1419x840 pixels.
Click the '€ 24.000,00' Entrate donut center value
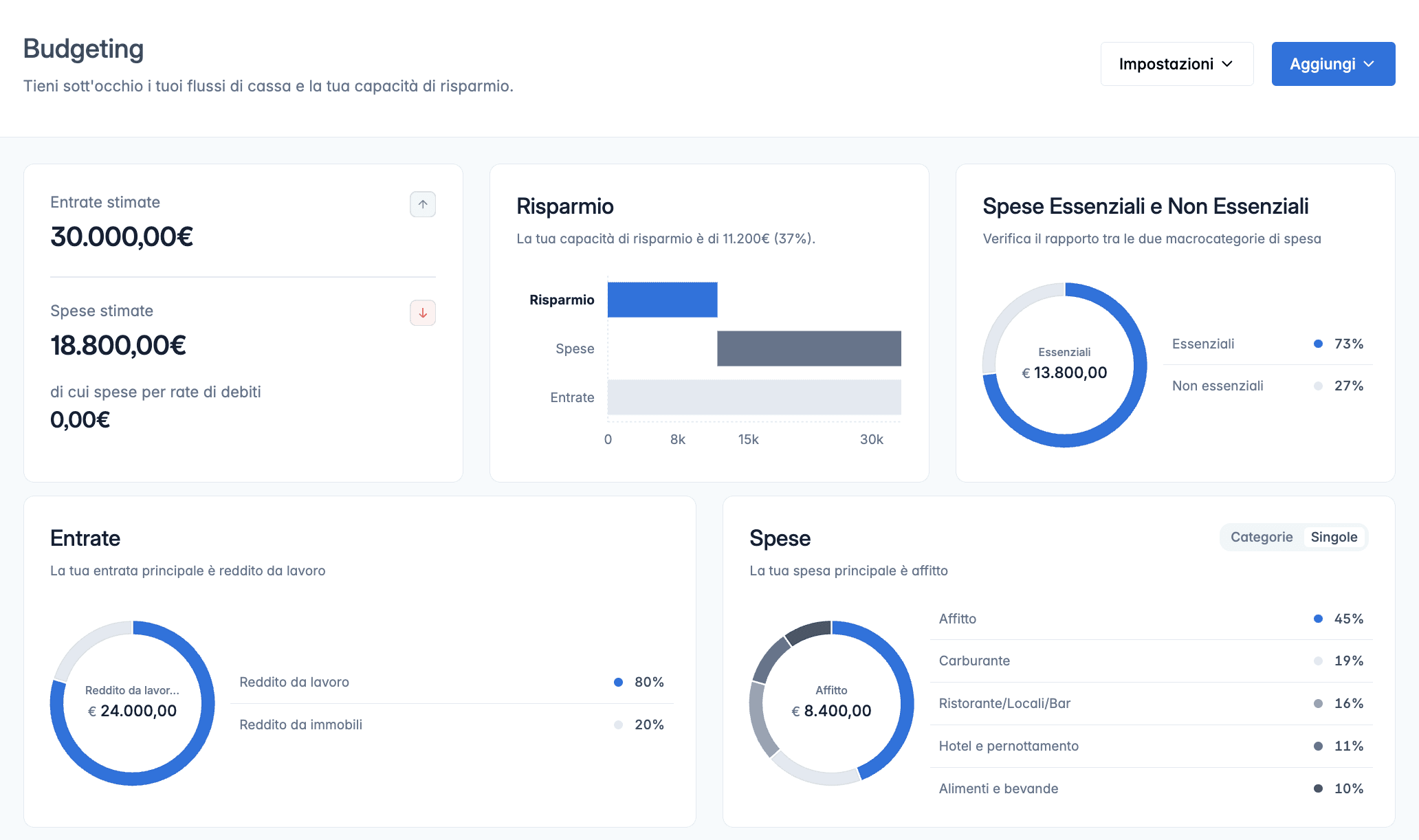tap(132, 711)
